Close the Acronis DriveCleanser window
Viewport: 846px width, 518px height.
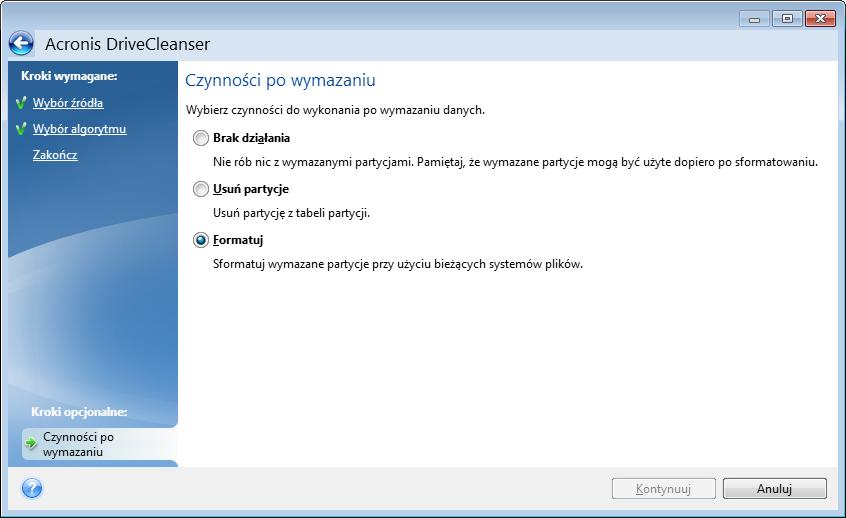point(820,19)
